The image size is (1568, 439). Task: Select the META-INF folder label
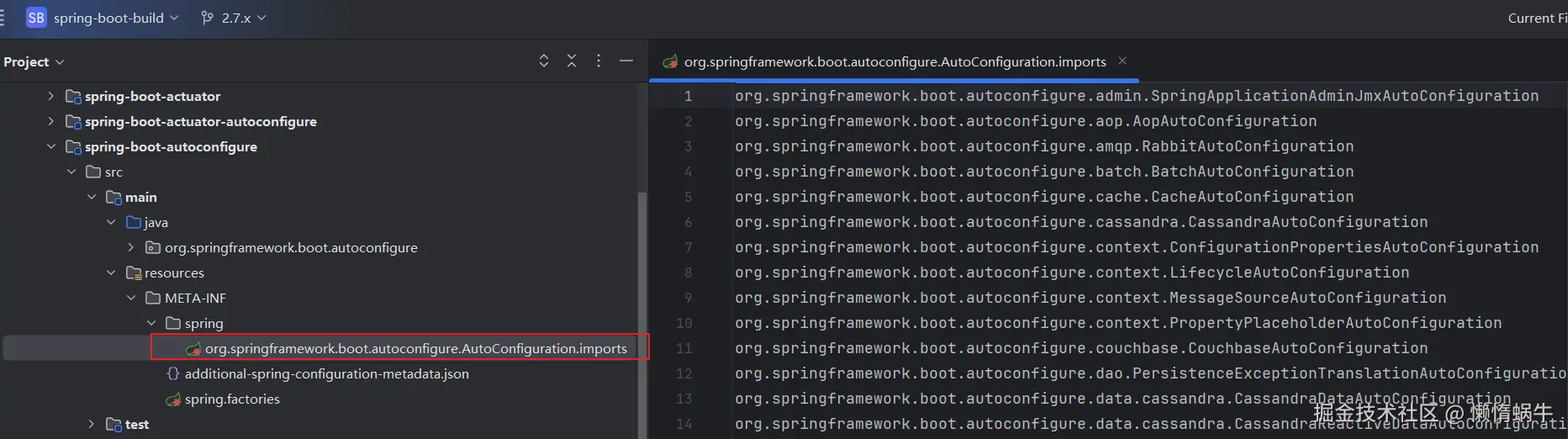[195, 298]
